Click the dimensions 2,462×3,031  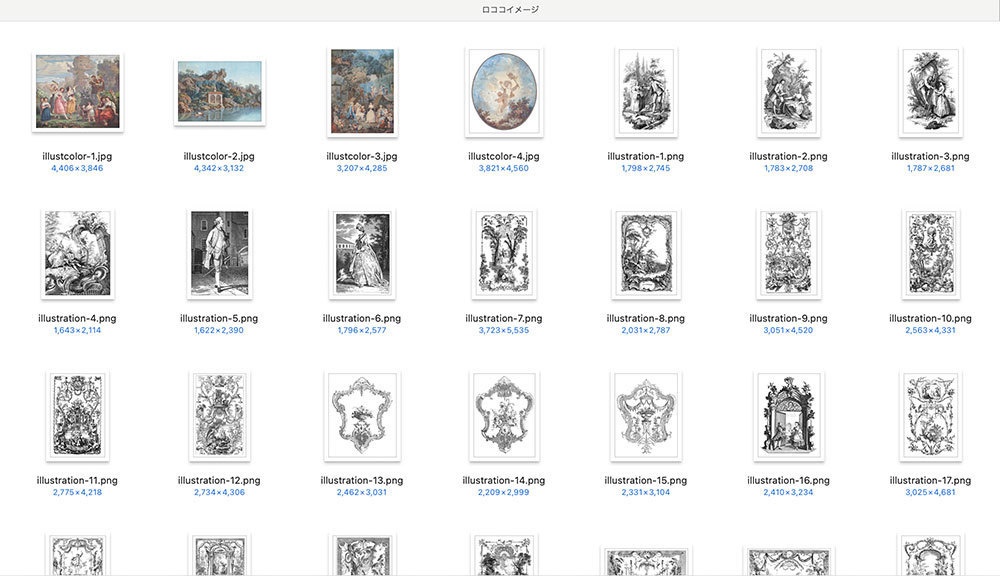click(x=362, y=492)
